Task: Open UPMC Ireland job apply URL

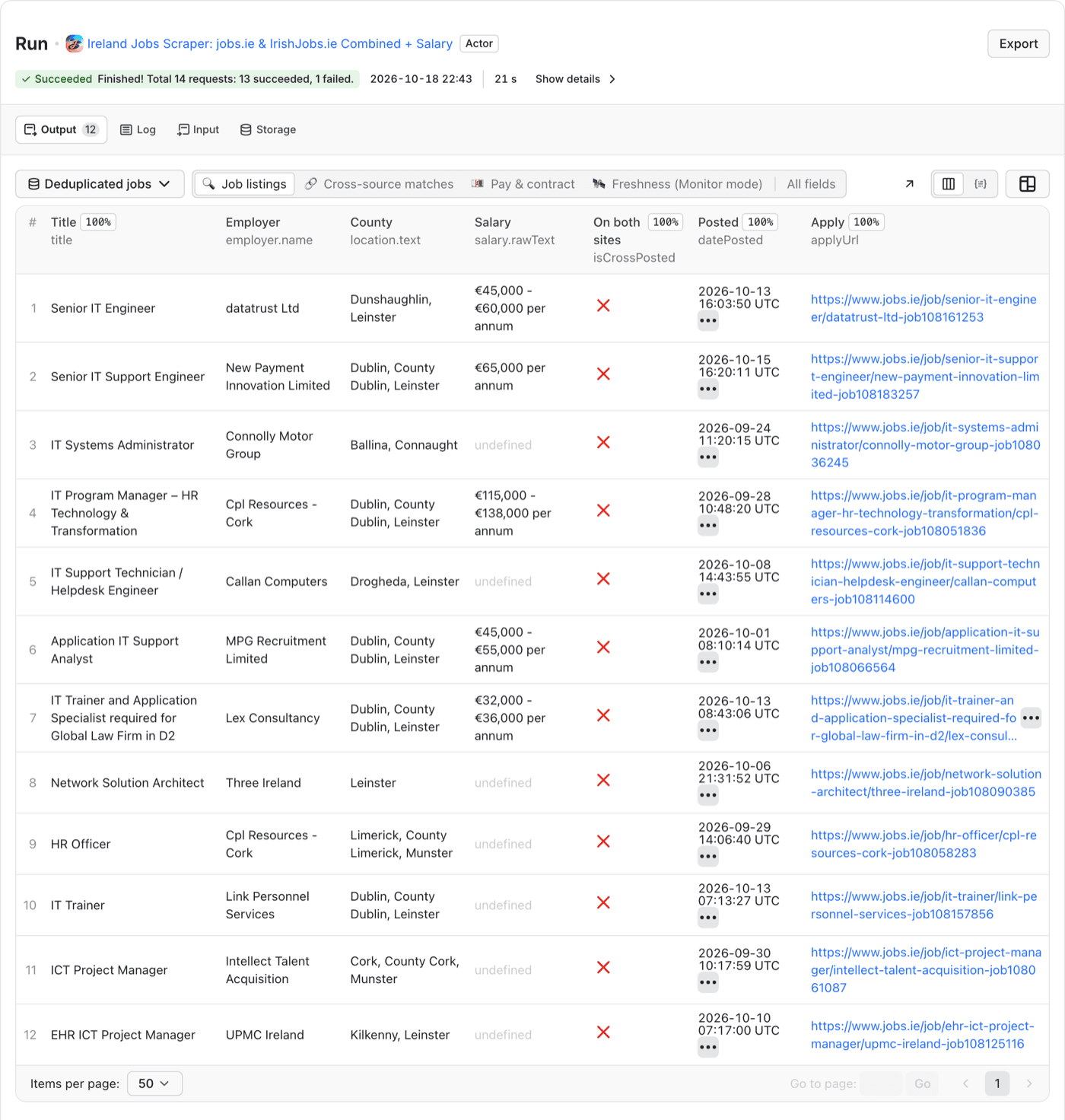Action: pos(923,1035)
